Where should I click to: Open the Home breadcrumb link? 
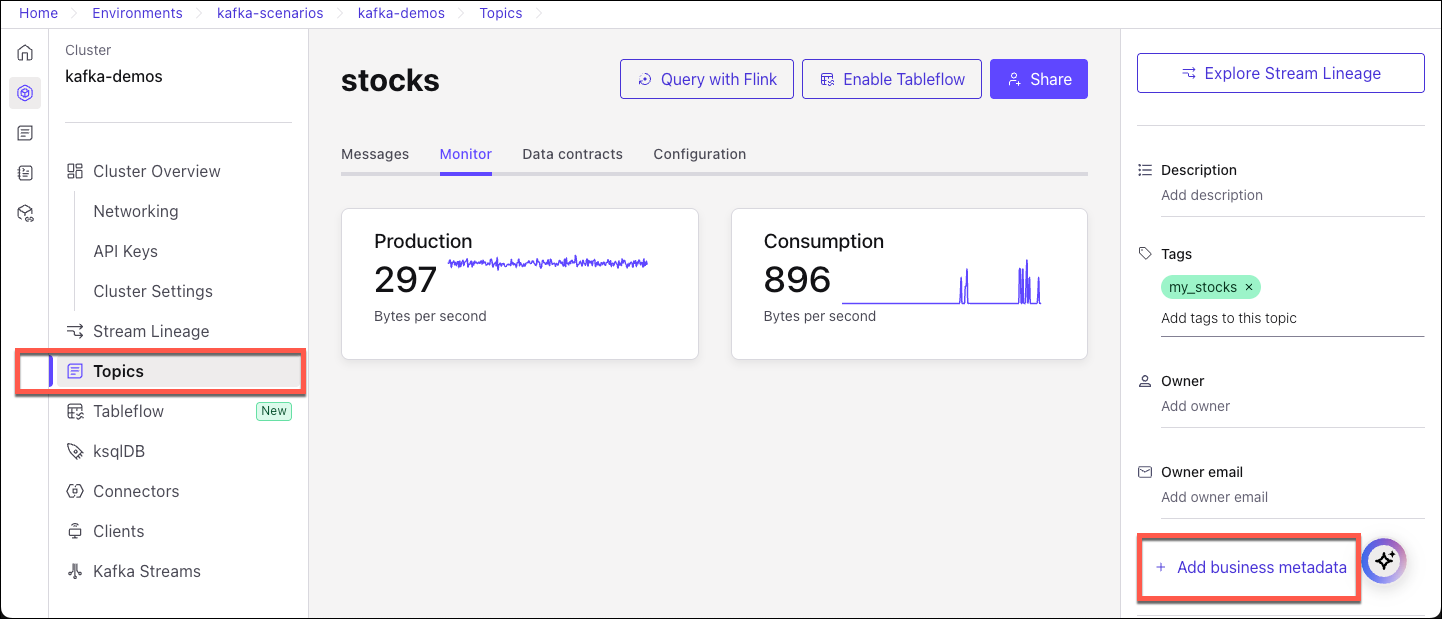pos(38,13)
